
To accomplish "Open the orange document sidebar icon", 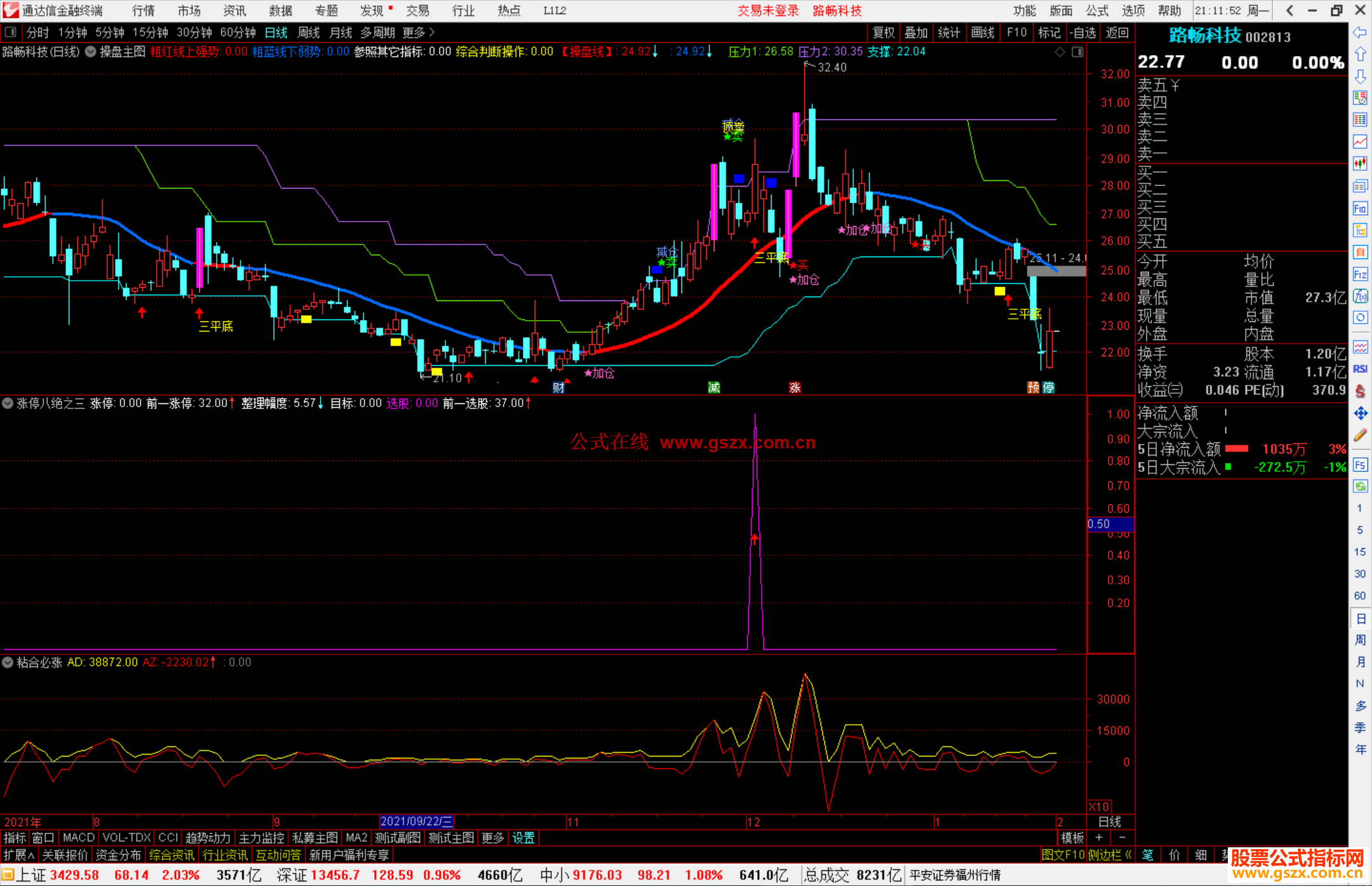I will [1360, 252].
